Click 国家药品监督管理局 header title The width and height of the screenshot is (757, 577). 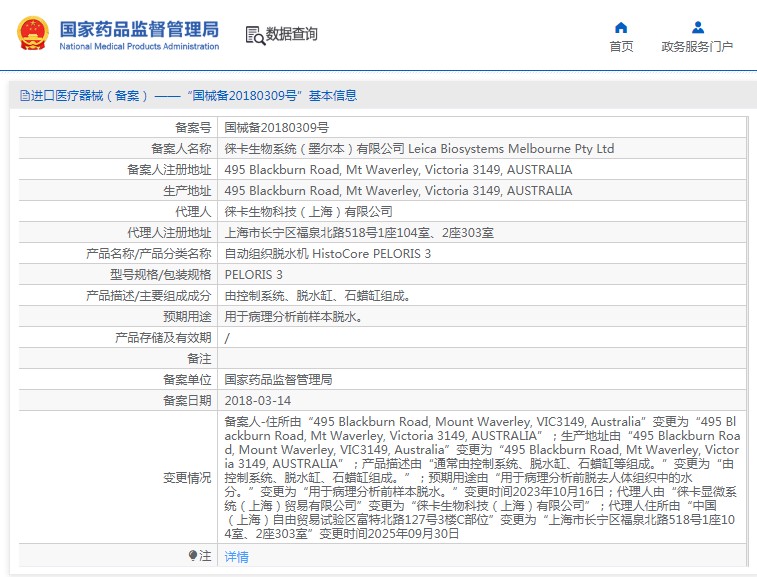point(139,29)
